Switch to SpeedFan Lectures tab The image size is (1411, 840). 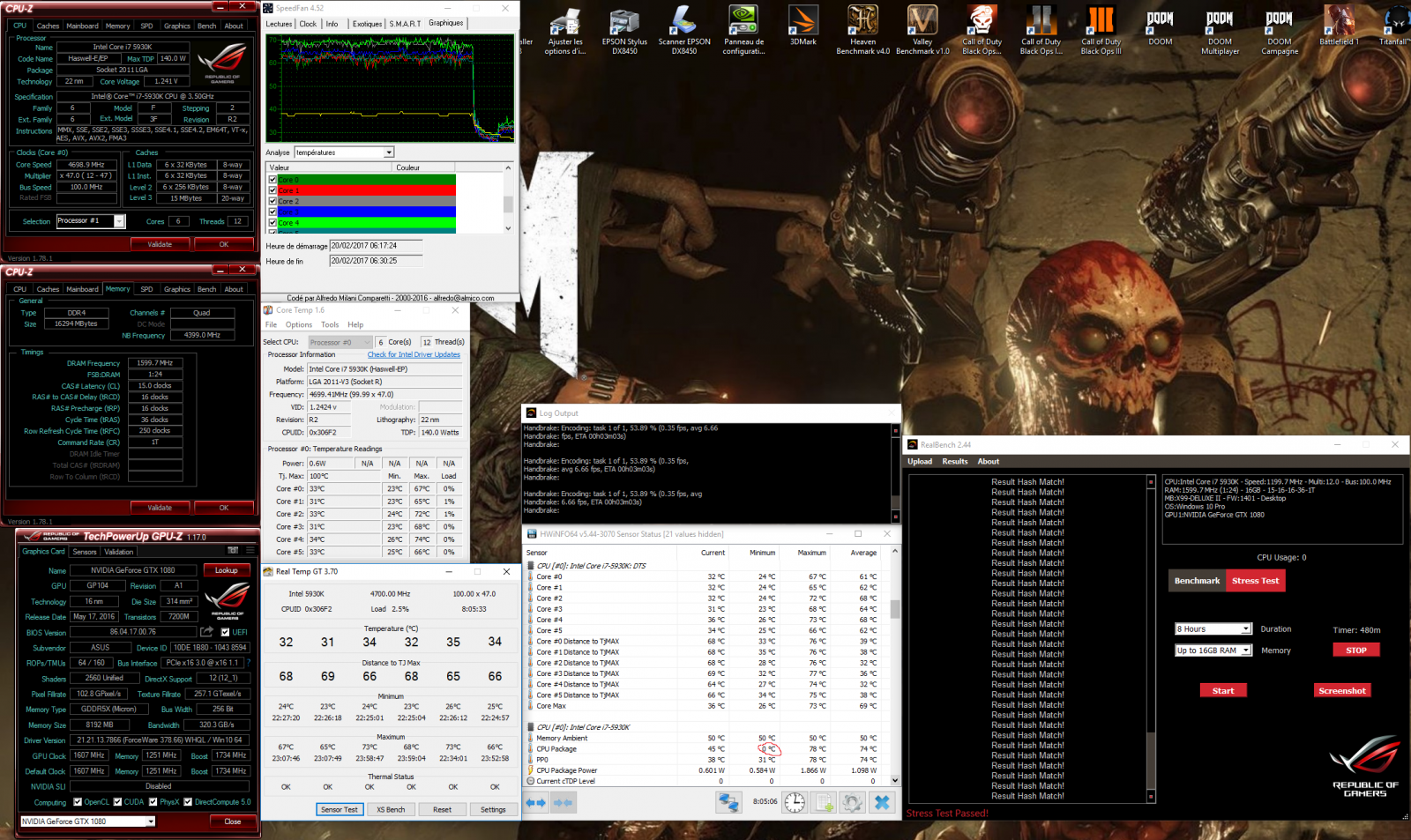(x=279, y=24)
